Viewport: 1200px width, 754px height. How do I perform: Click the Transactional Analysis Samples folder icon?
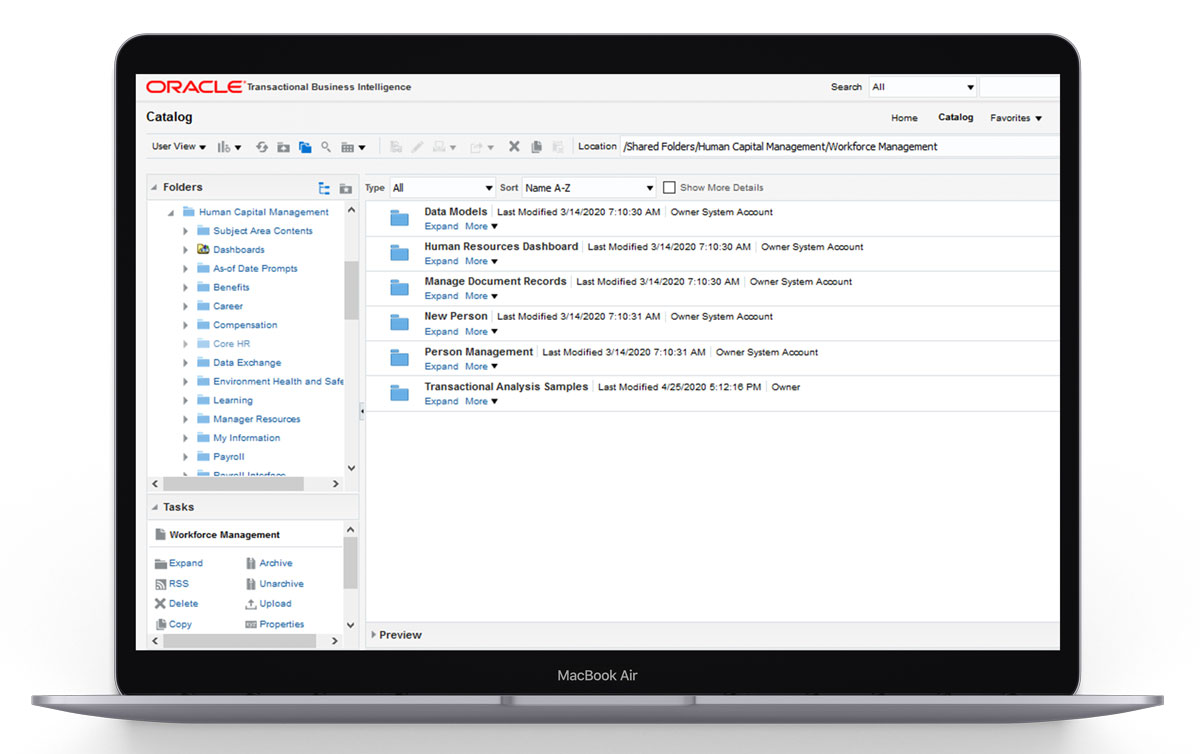tap(400, 393)
